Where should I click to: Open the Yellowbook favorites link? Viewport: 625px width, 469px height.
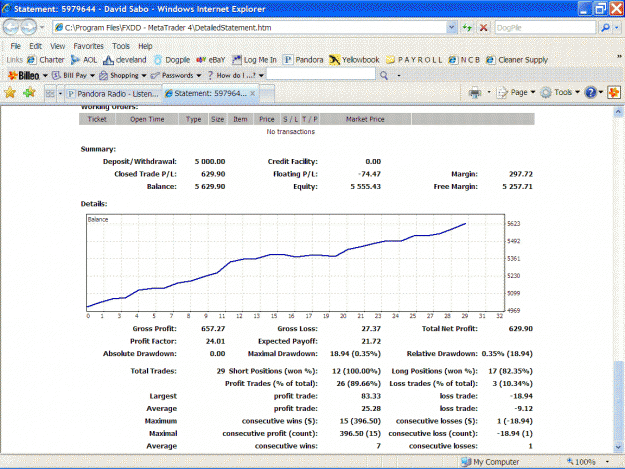354,60
